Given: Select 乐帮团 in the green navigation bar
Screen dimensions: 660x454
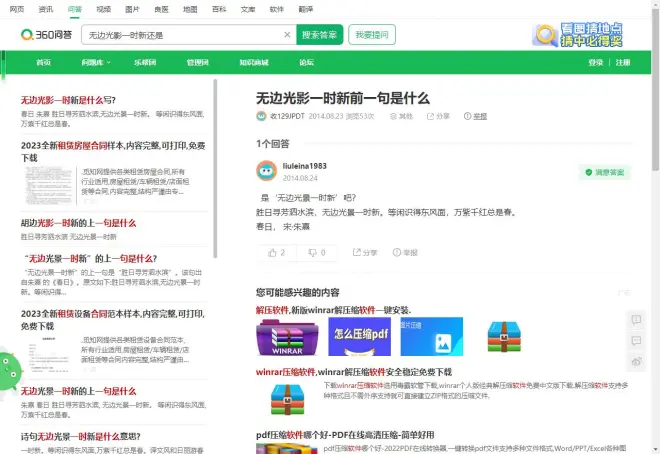Looking at the screenshot, I should coord(145,62).
